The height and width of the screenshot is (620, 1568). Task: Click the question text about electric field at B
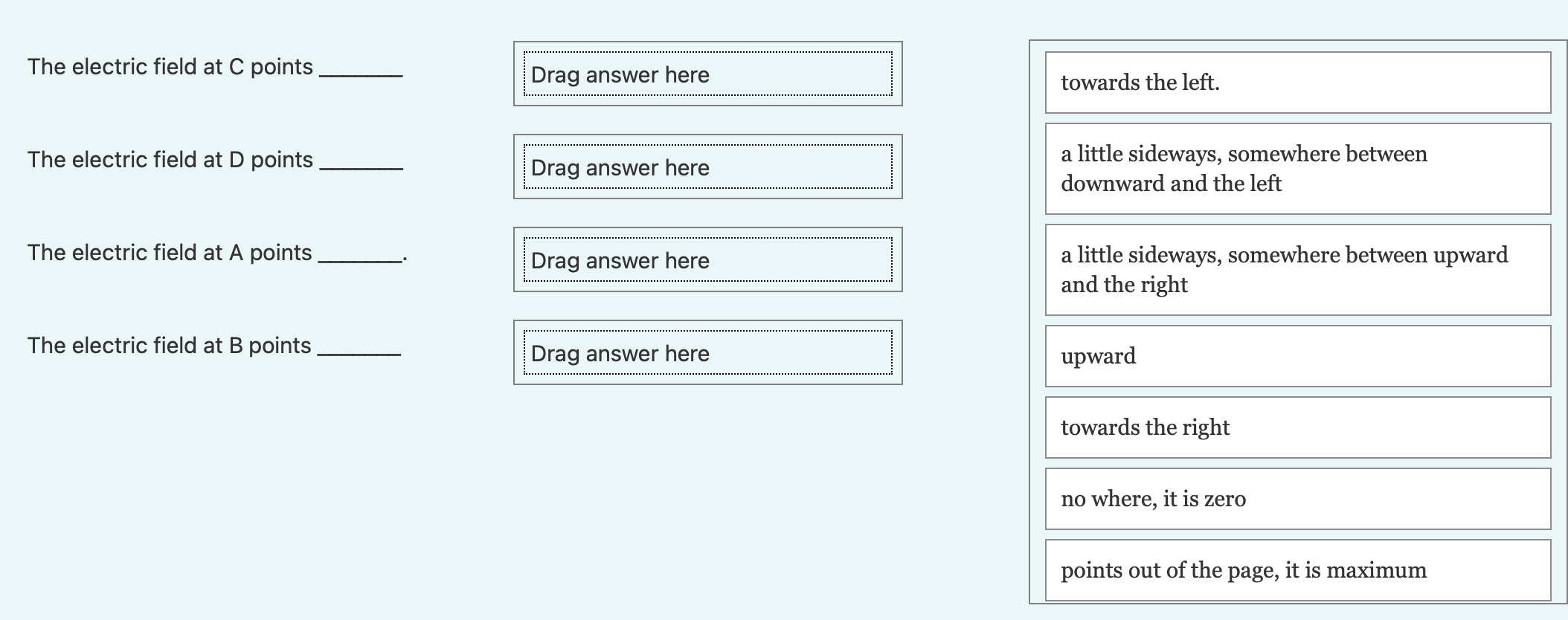tap(170, 344)
